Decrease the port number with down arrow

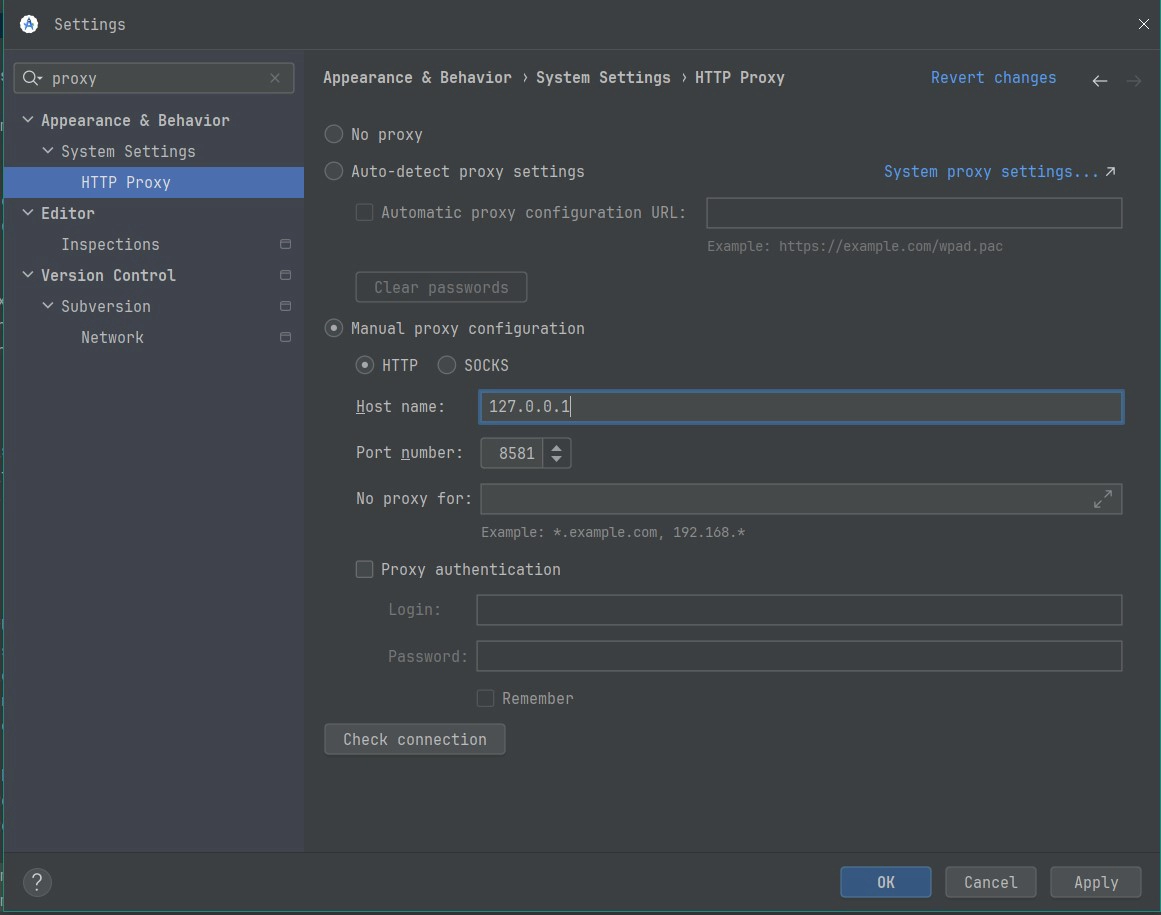pos(557,460)
